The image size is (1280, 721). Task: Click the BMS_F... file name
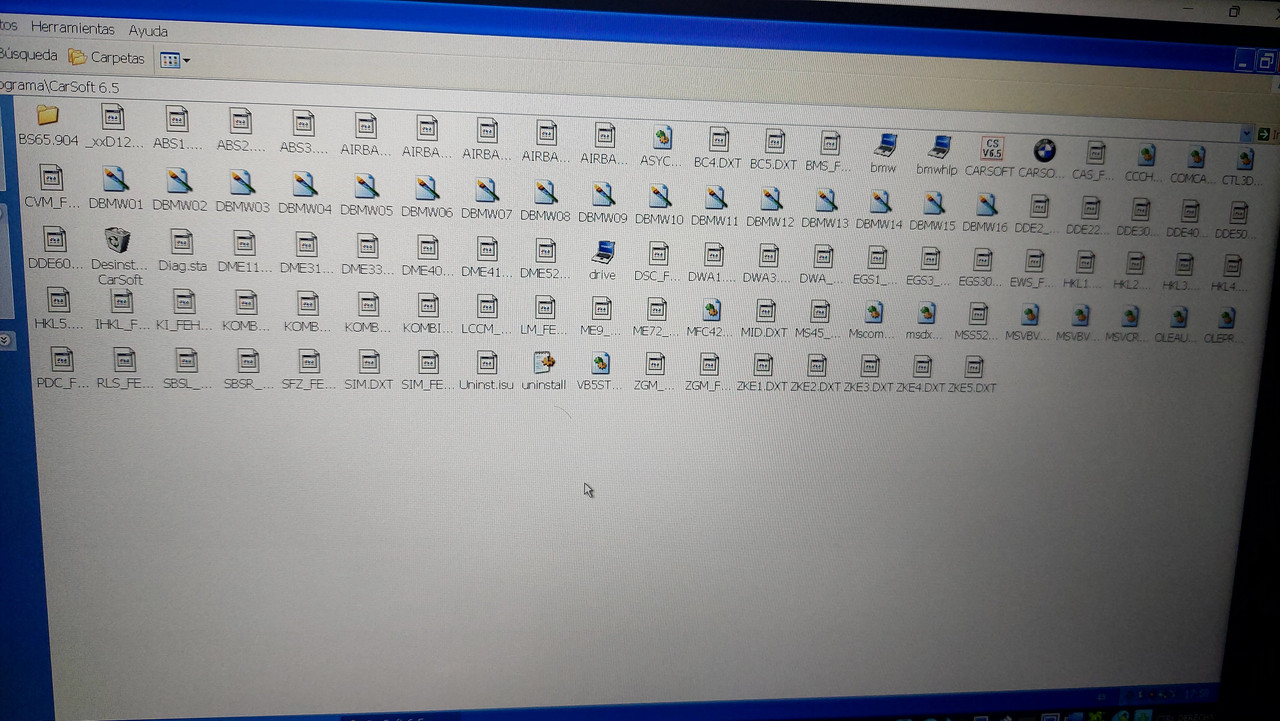click(829, 166)
